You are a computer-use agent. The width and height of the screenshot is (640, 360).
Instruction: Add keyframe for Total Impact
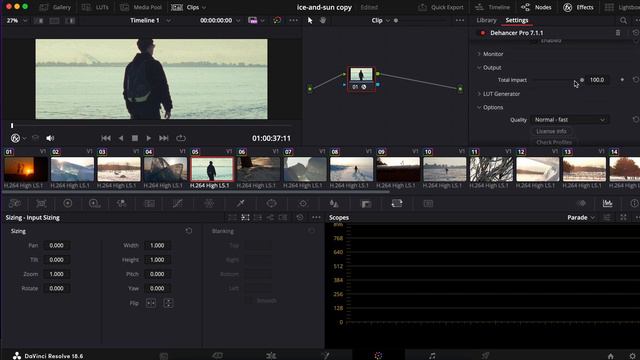622,80
